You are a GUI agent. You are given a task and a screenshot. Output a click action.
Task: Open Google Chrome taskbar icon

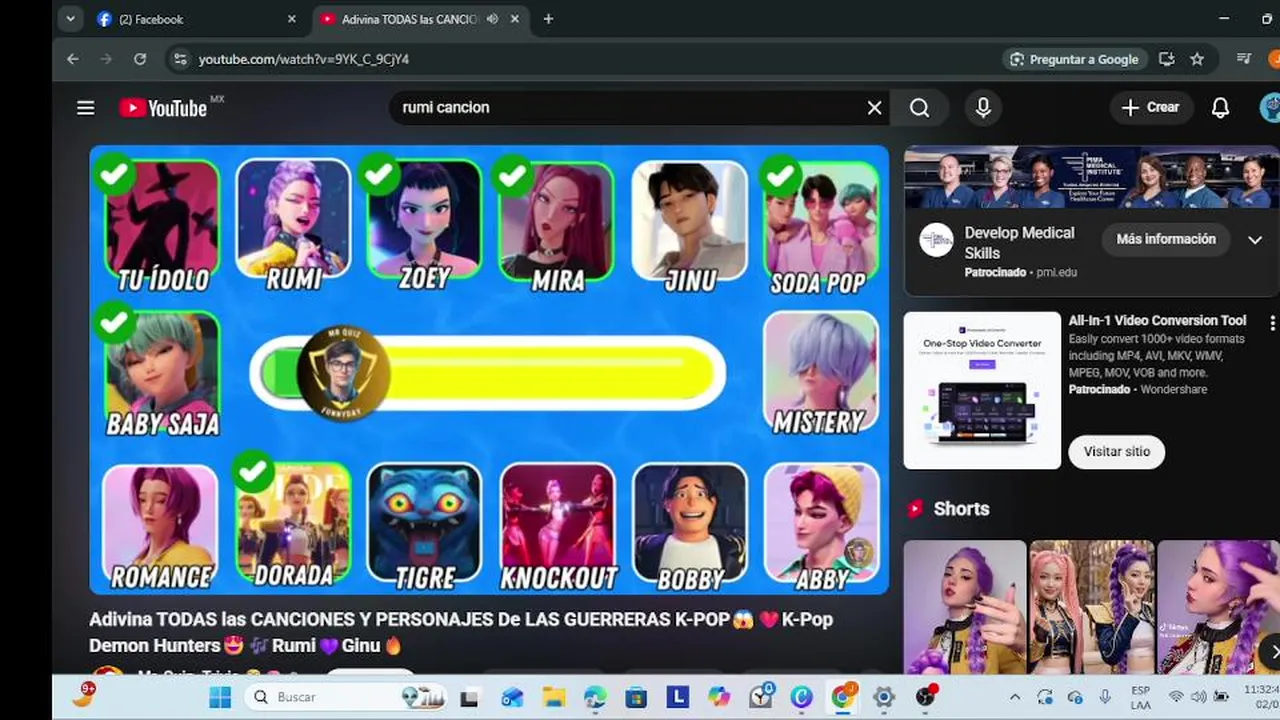[x=843, y=696]
